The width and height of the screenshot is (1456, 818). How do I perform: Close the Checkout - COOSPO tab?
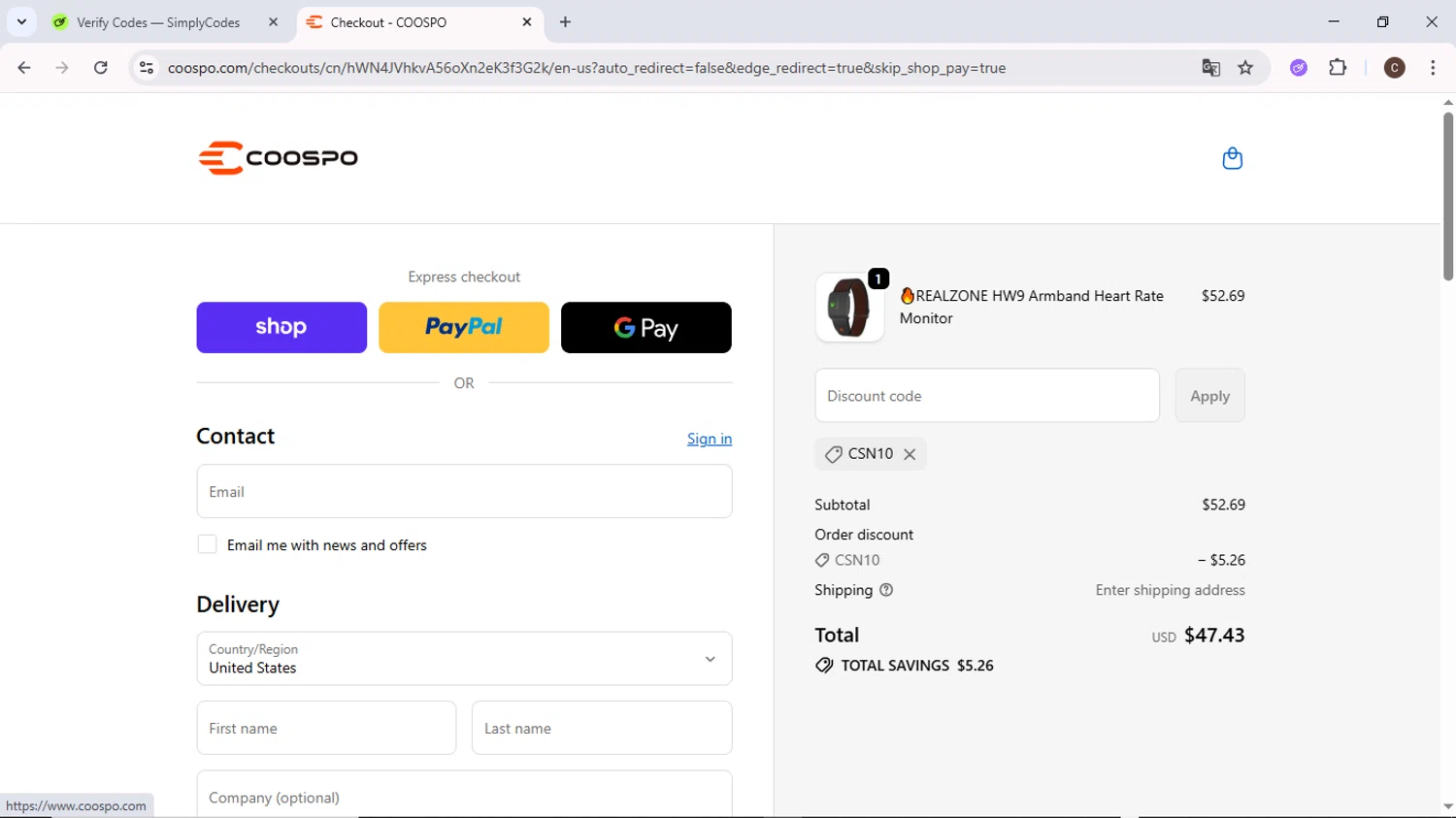[x=527, y=21]
